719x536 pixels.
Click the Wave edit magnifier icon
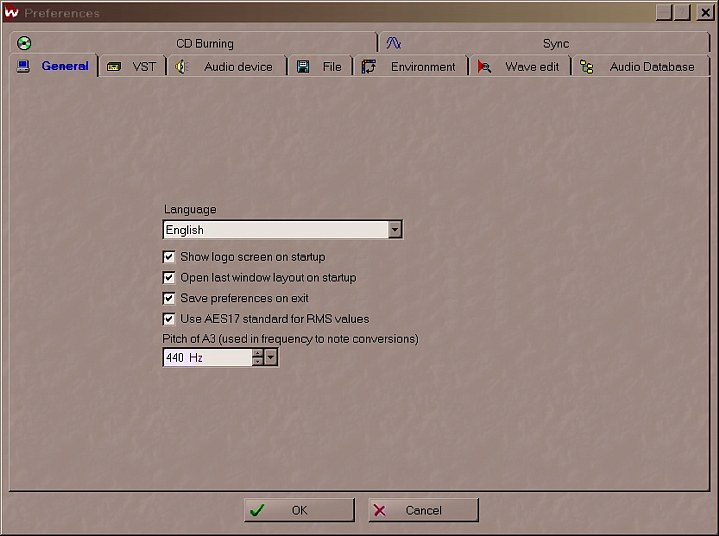(x=484, y=67)
